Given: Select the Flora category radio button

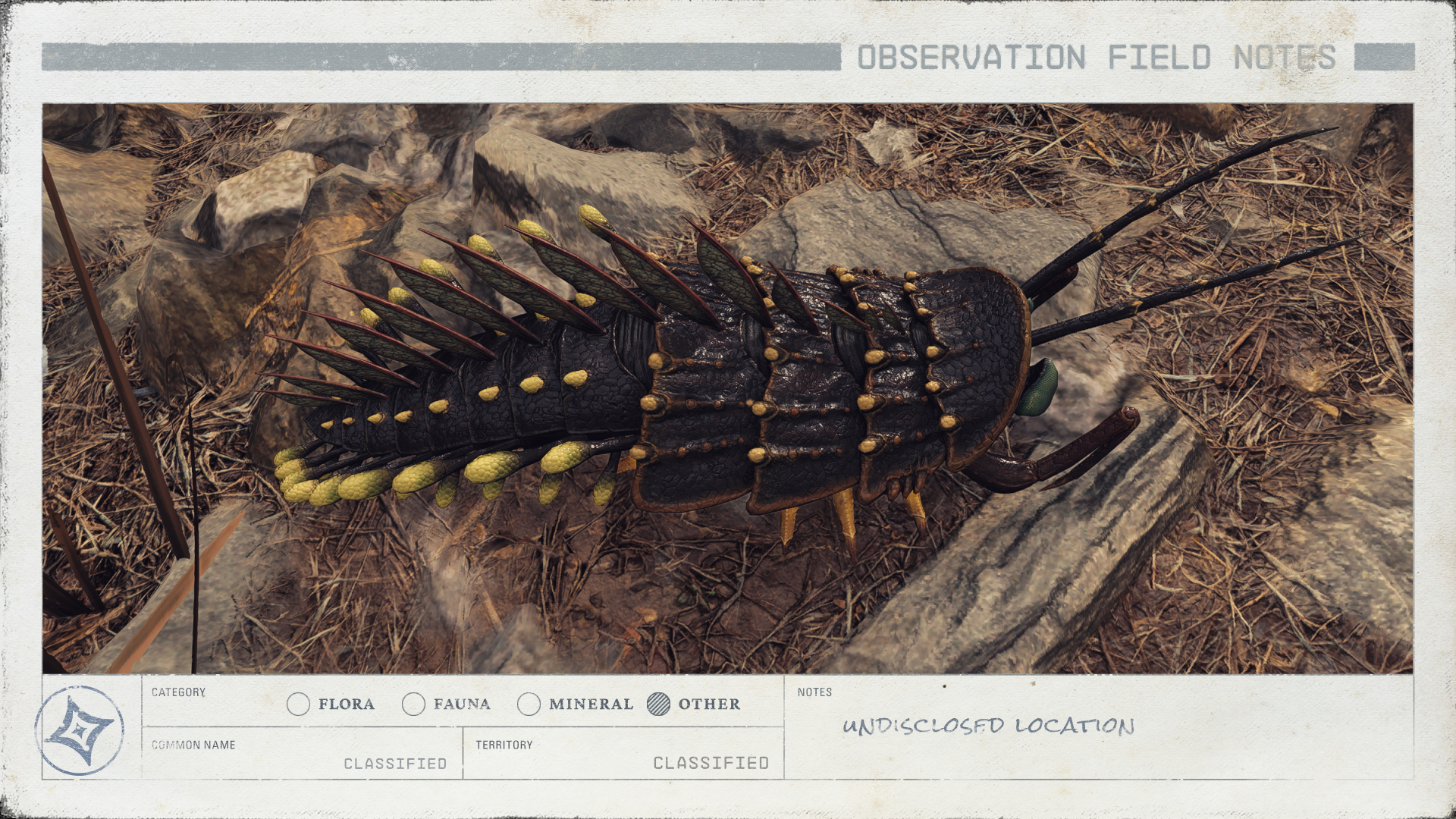Looking at the screenshot, I should [x=299, y=704].
